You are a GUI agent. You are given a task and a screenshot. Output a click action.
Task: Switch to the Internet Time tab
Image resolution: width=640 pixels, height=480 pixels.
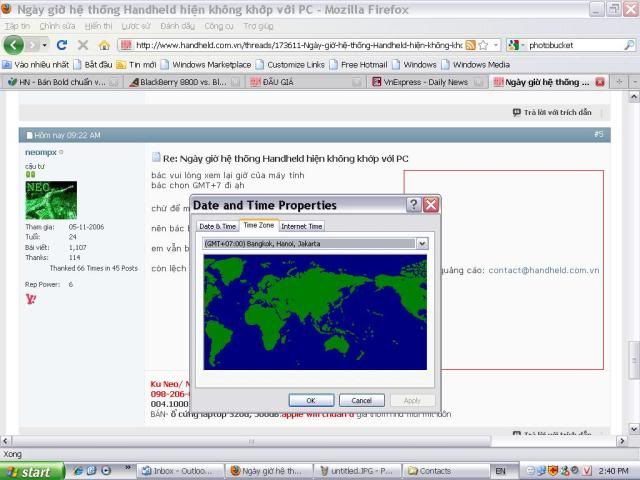tap(301, 226)
